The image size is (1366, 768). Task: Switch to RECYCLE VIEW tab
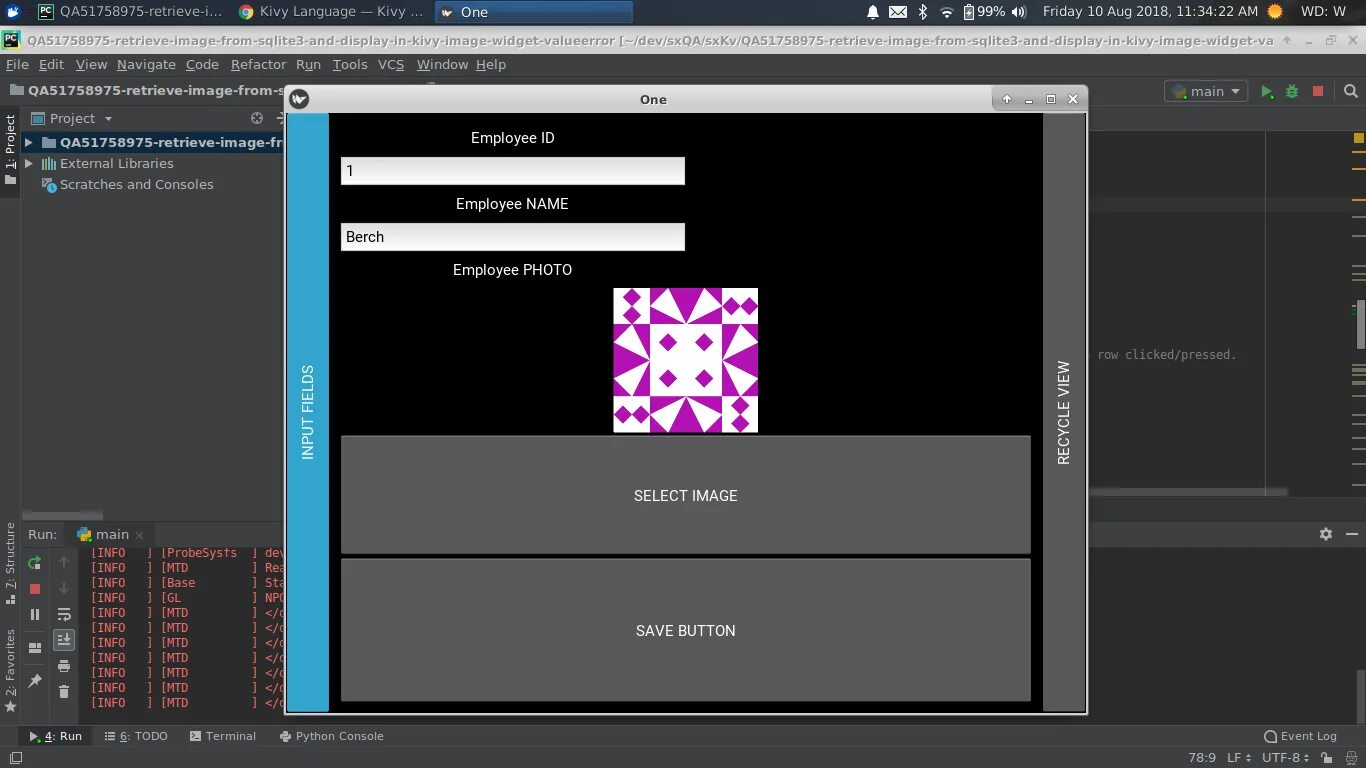pos(1064,412)
